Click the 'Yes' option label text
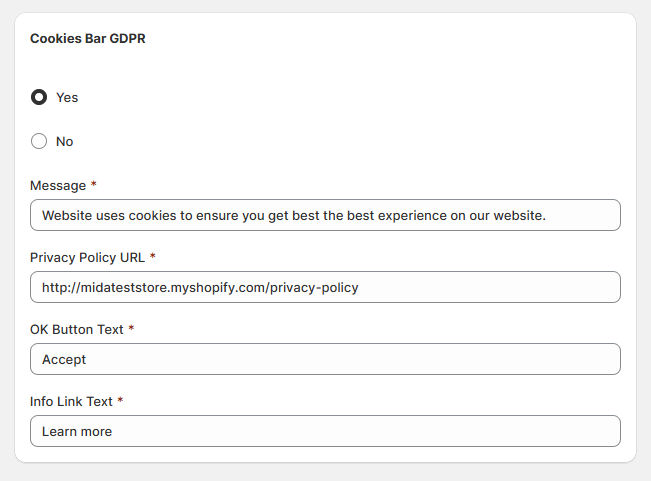 point(67,97)
